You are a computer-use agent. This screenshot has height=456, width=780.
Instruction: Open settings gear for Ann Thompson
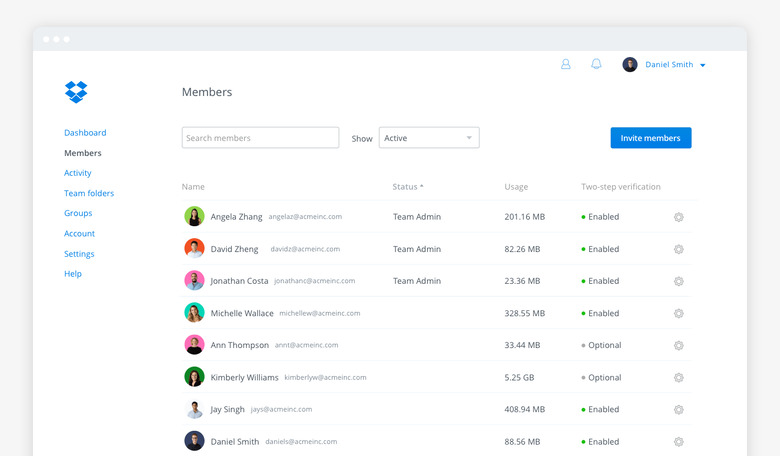click(679, 345)
